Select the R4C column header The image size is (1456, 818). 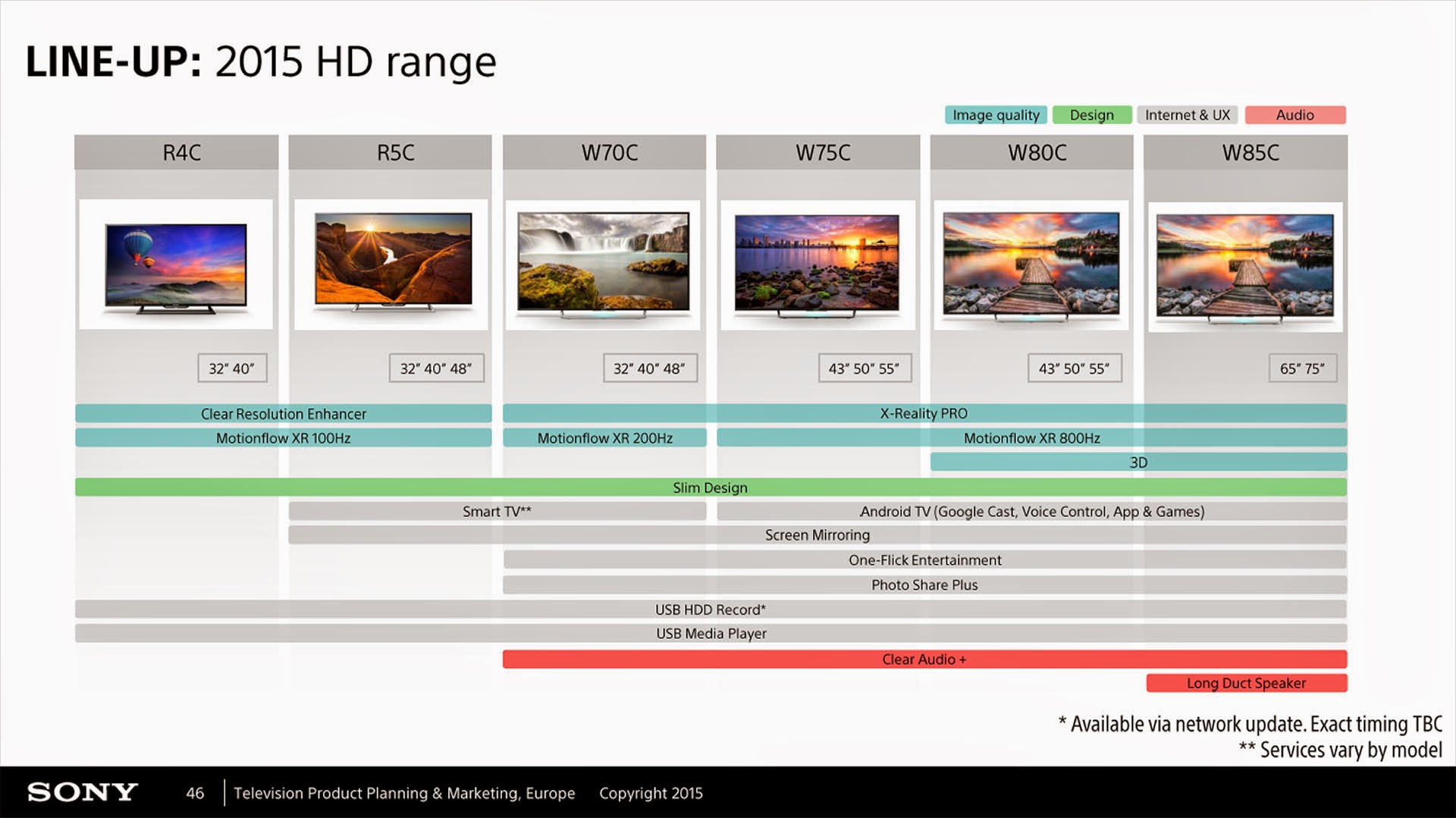click(181, 152)
